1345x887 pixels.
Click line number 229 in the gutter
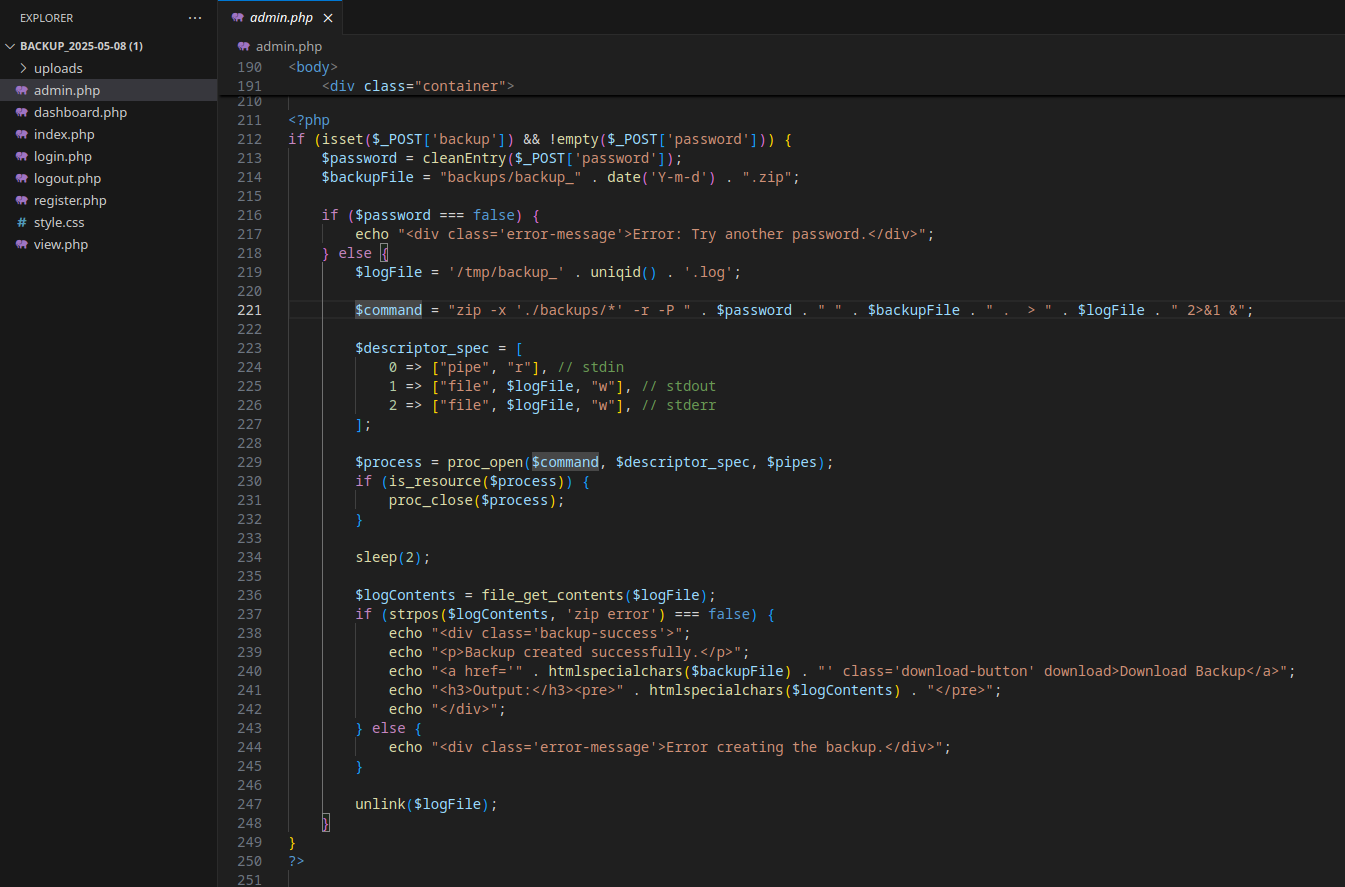(x=250, y=462)
